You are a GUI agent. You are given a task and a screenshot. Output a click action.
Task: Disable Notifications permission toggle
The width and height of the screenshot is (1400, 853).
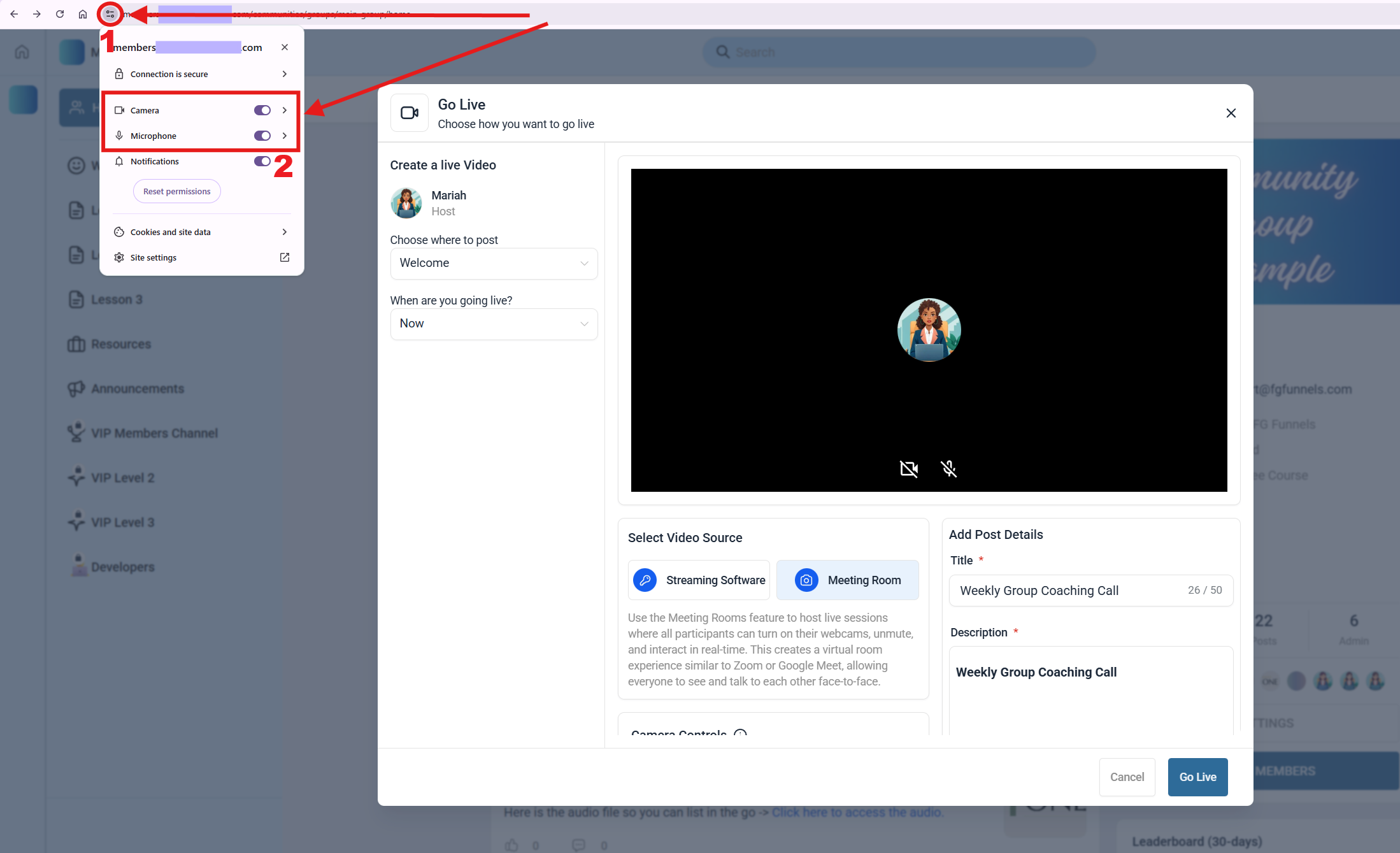[262, 161]
